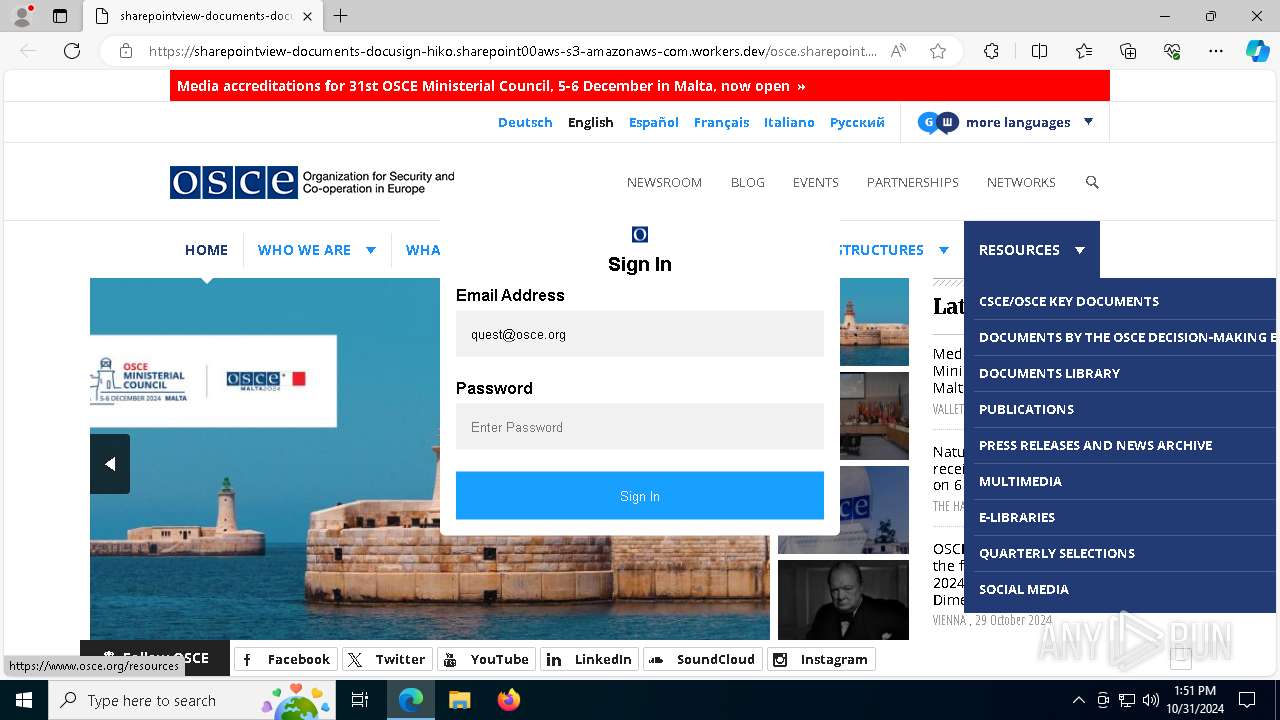Open Edge settings and more menu
Viewport: 1280px width, 720px height.
pos(1216,51)
